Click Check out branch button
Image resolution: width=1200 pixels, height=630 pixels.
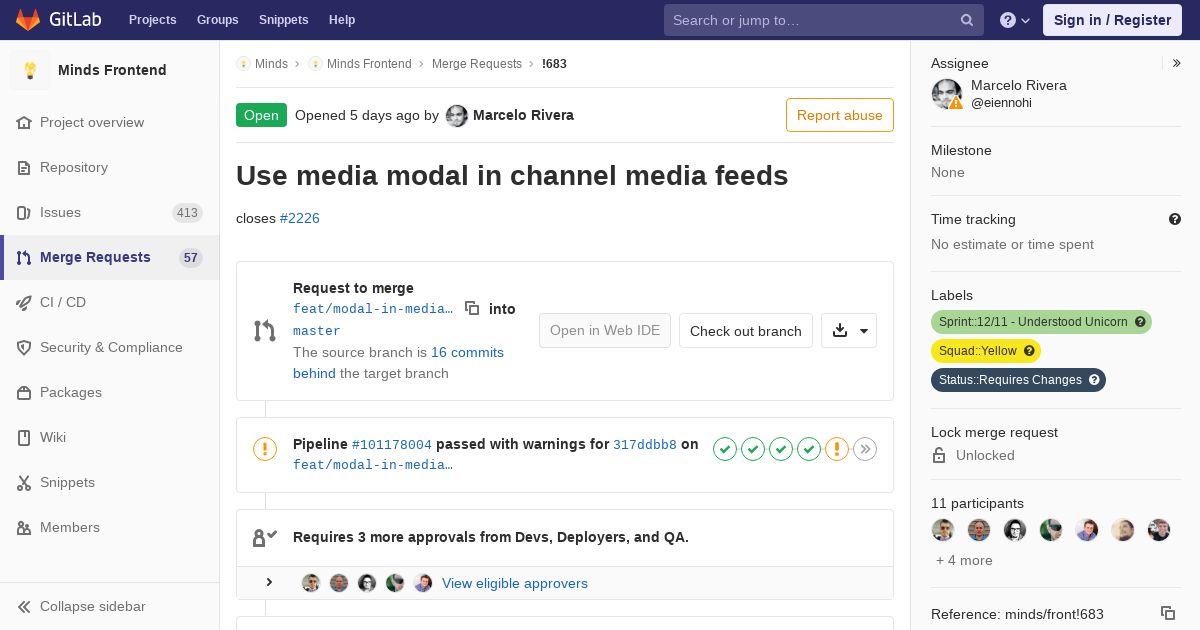[x=746, y=331]
